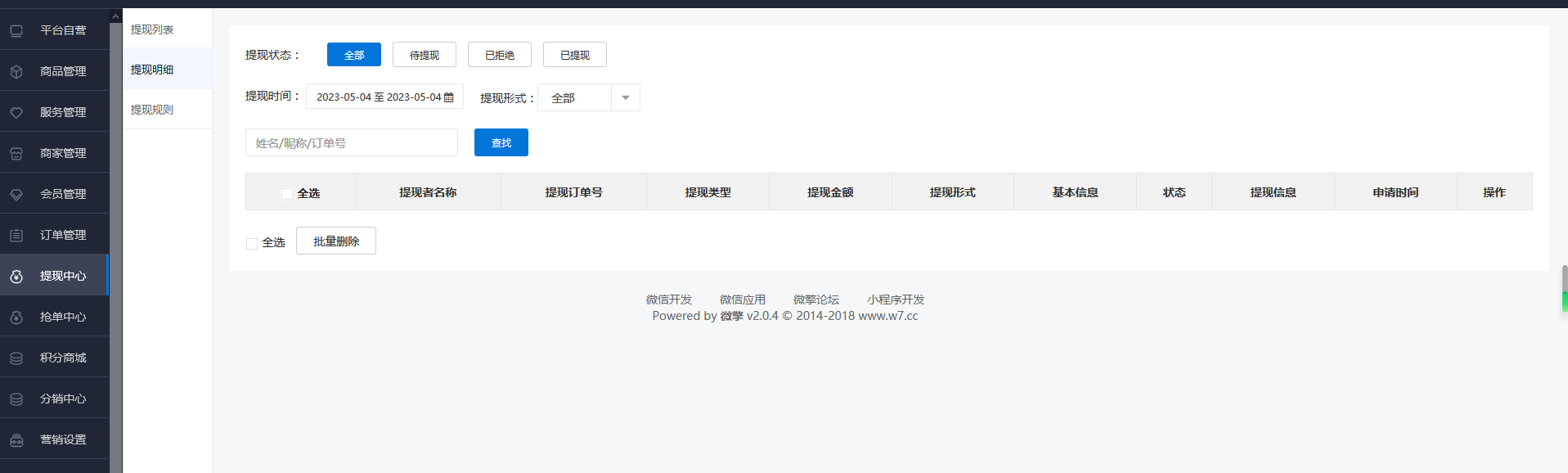Click the 商家管理 shop icon
This screenshot has width=1568, height=473.
(x=16, y=153)
